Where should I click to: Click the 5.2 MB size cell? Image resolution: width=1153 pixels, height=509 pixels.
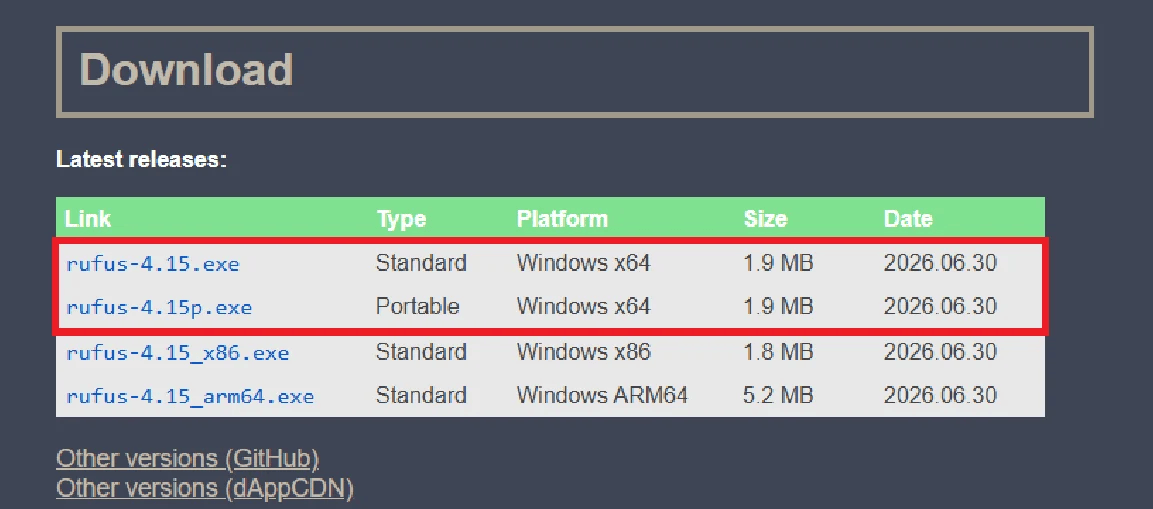[778, 396]
